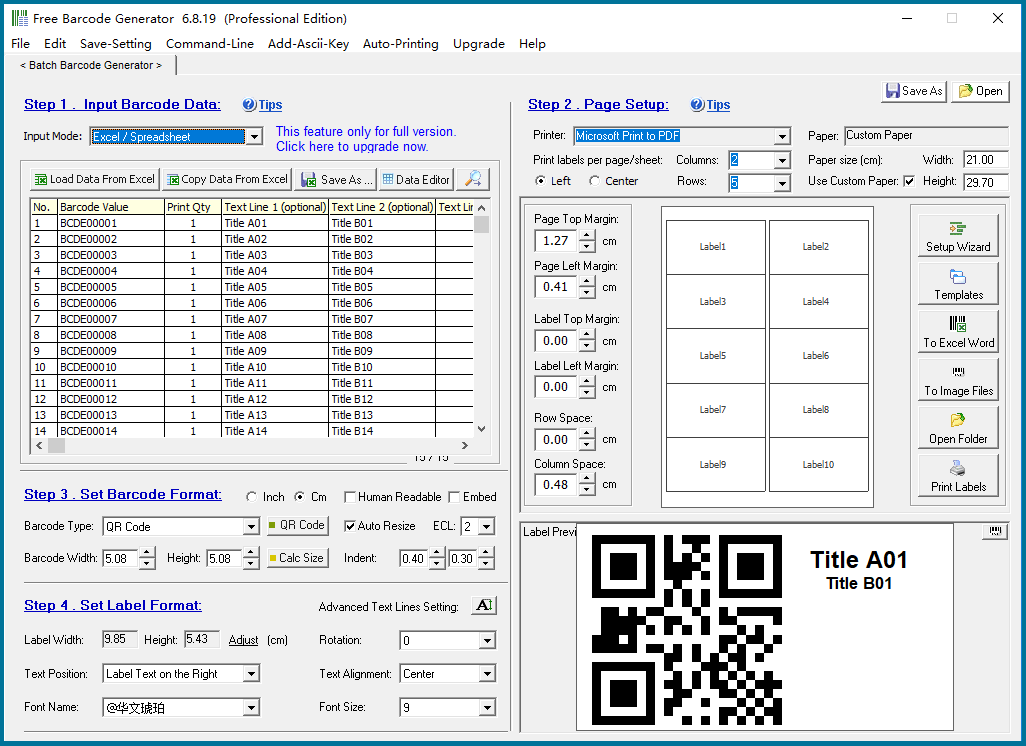The width and height of the screenshot is (1026, 746).
Task: Open the Add-Ascii-Key menu
Action: click(308, 44)
